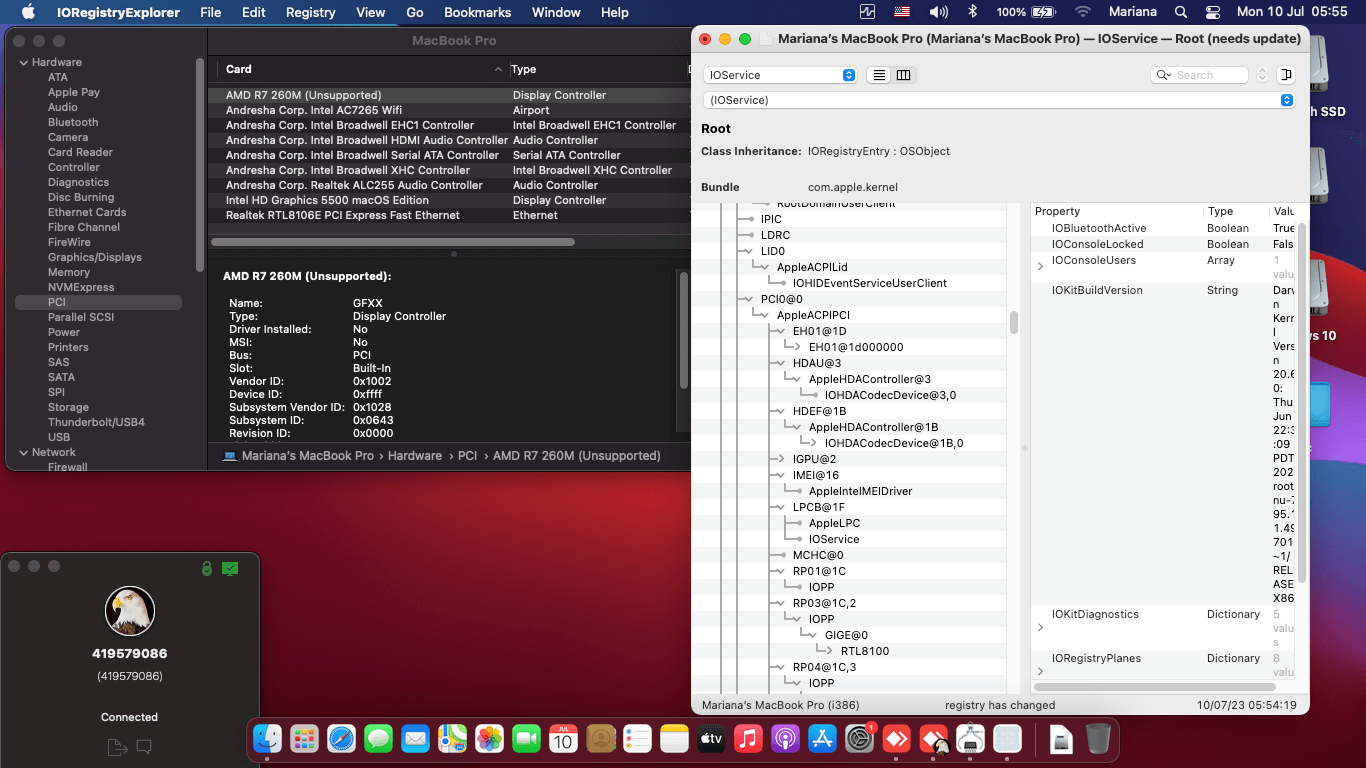1366x768 pixels.
Task: Collapse the Hardware section in sidebar
Action: (23, 62)
